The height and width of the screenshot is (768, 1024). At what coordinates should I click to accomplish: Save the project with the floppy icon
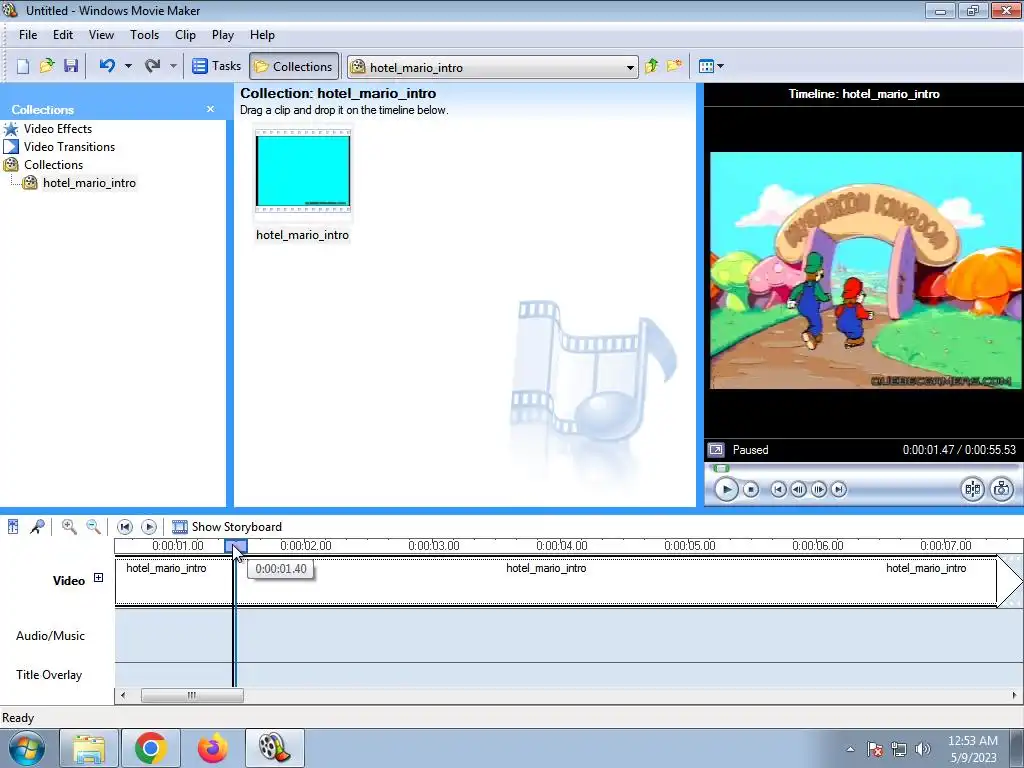(71, 66)
